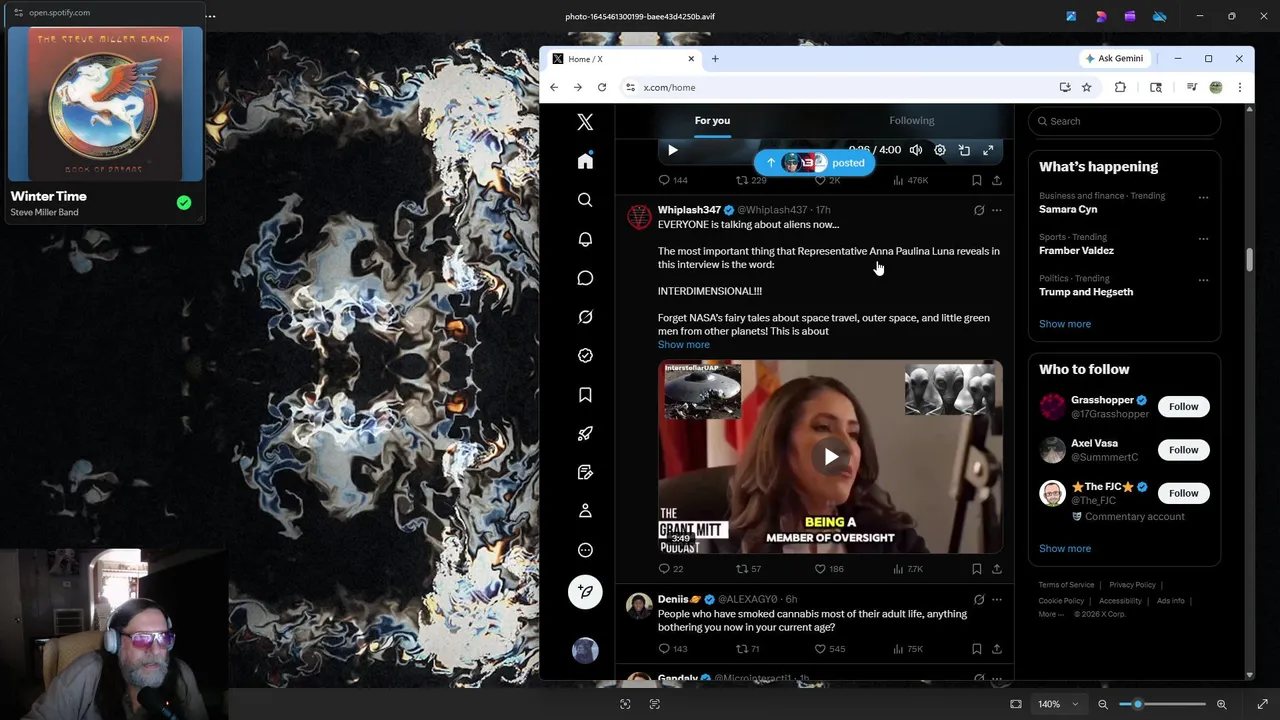The width and height of the screenshot is (1280, 720).
Task: Toggle full screen in the photo viewer
Action: (x=1262, y=704)
